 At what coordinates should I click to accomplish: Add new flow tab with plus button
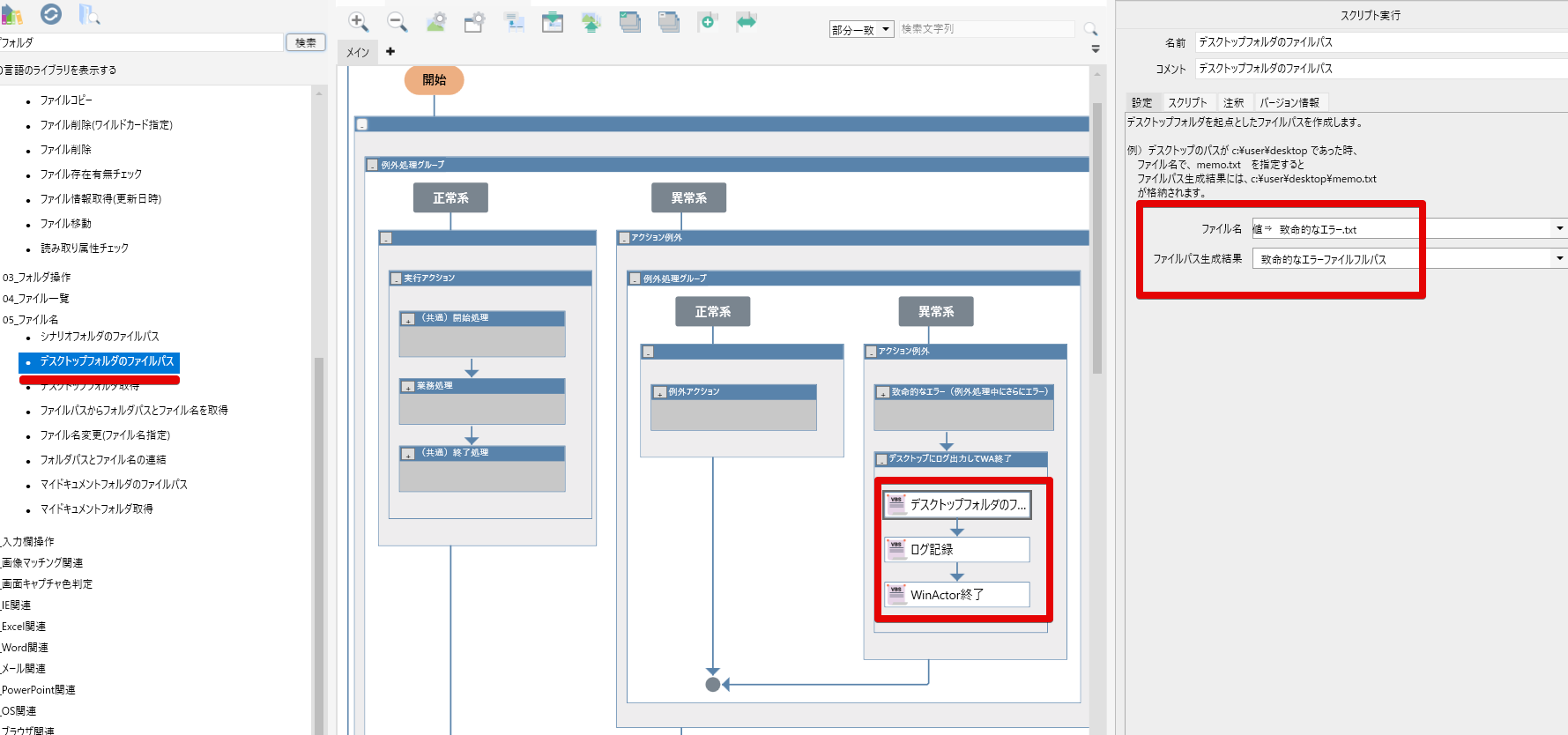tap(390, 52)
